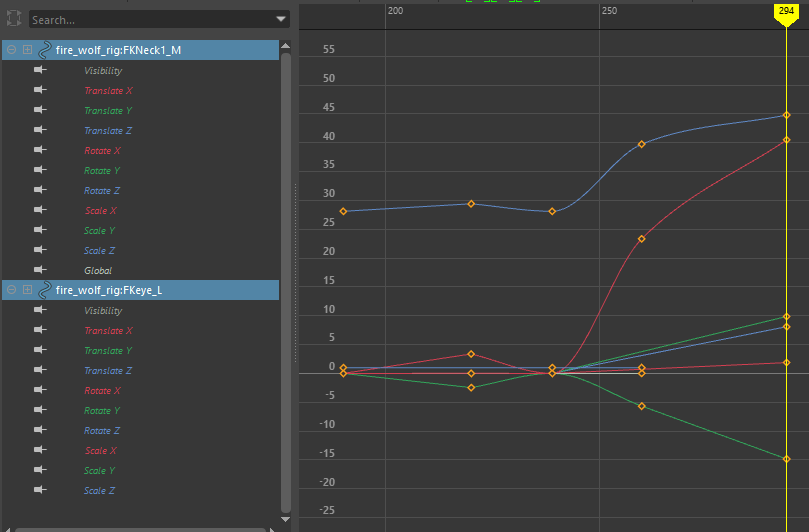Viewport: 809px width, 532px height.
Task: Click channel icon for FKNeck1_M Scale Z
Action: [x=40, y=250]
